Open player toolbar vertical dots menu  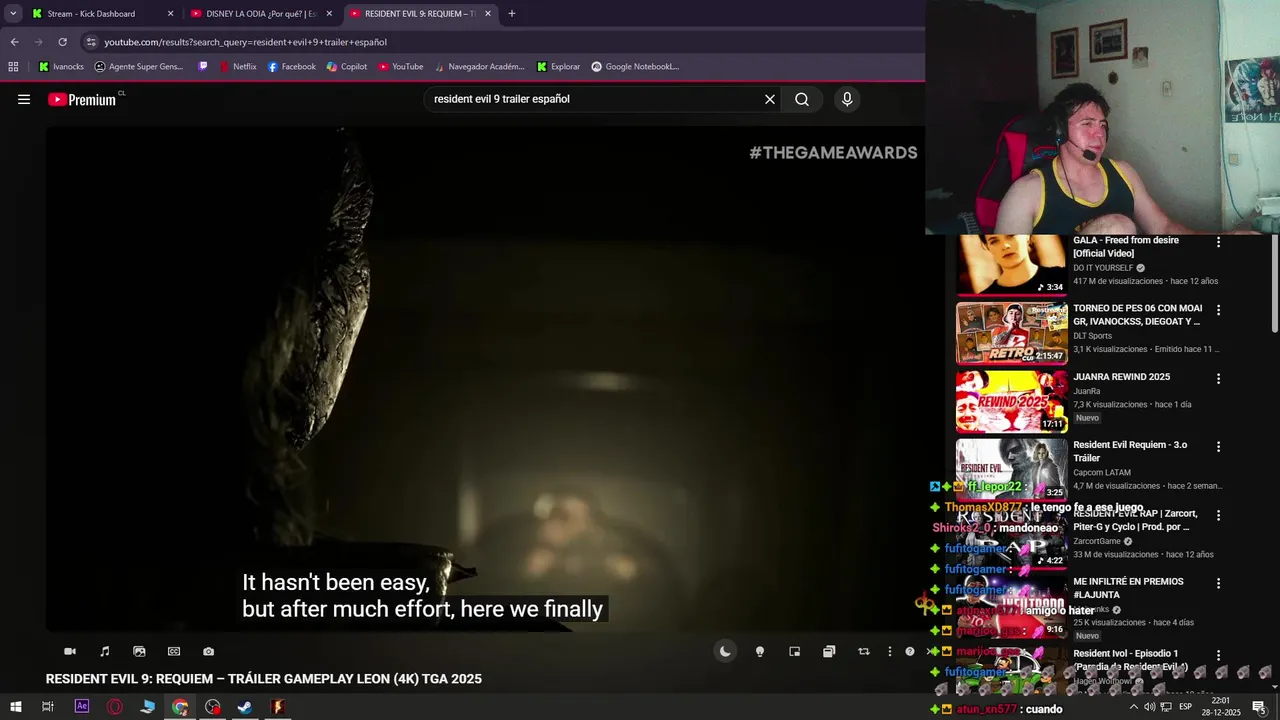point(890,652)
